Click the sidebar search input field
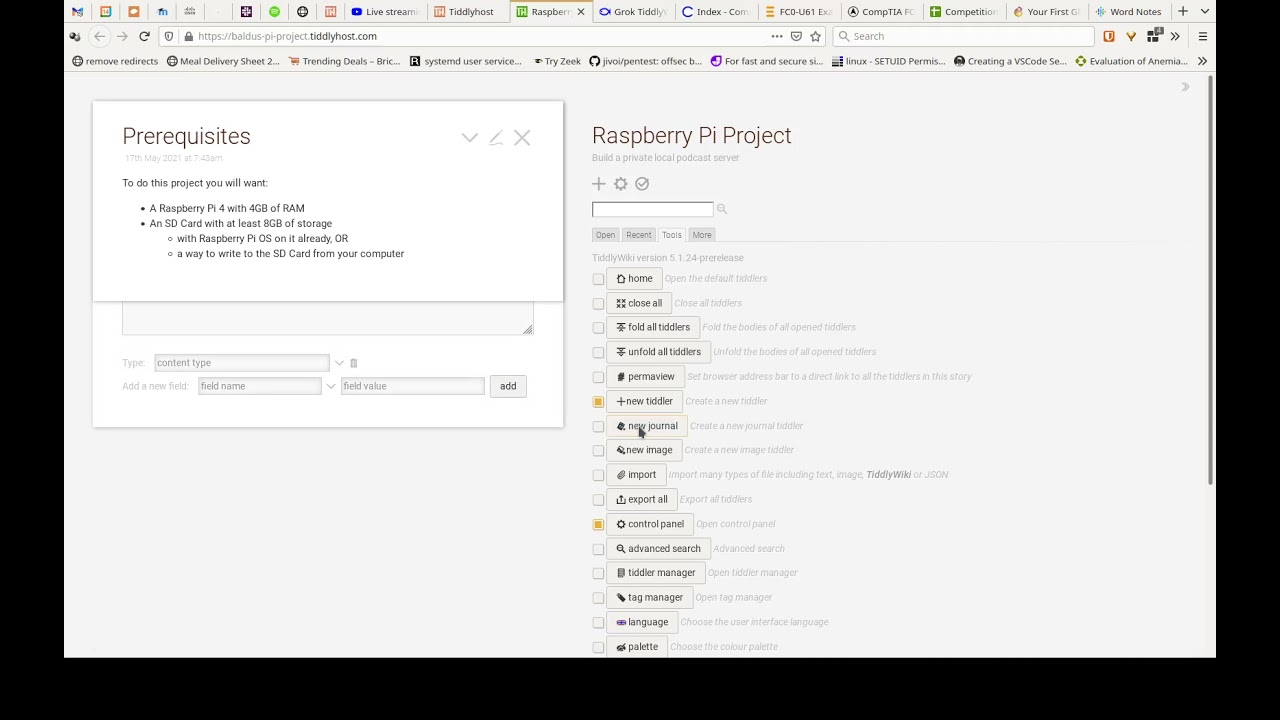Viewport: 1280px width, 720px height. (652, 209)
